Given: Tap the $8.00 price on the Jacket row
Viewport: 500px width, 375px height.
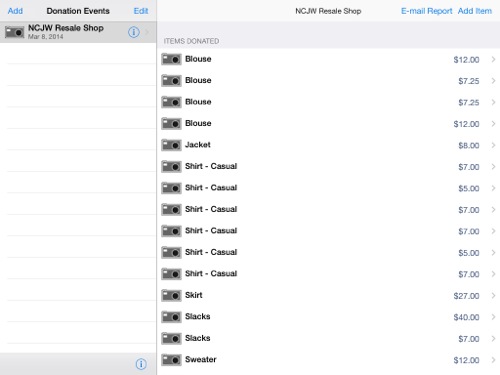Looking at the screenshot, I should (469, 146).
